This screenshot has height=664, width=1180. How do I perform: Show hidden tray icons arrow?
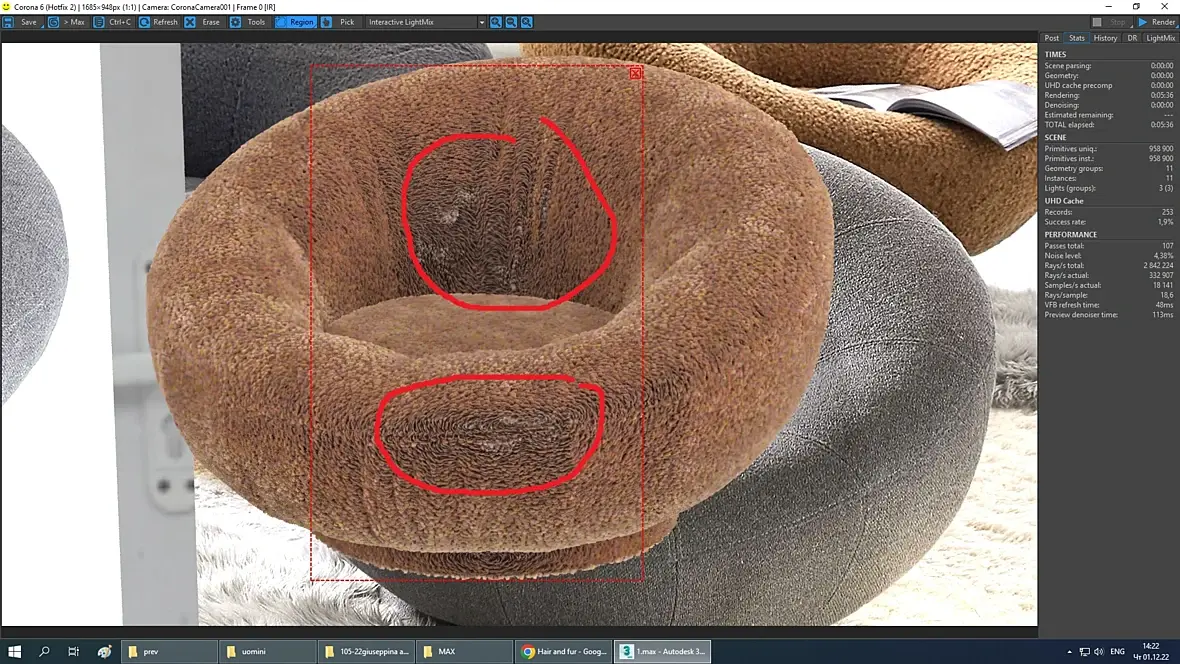[1069, 651]
